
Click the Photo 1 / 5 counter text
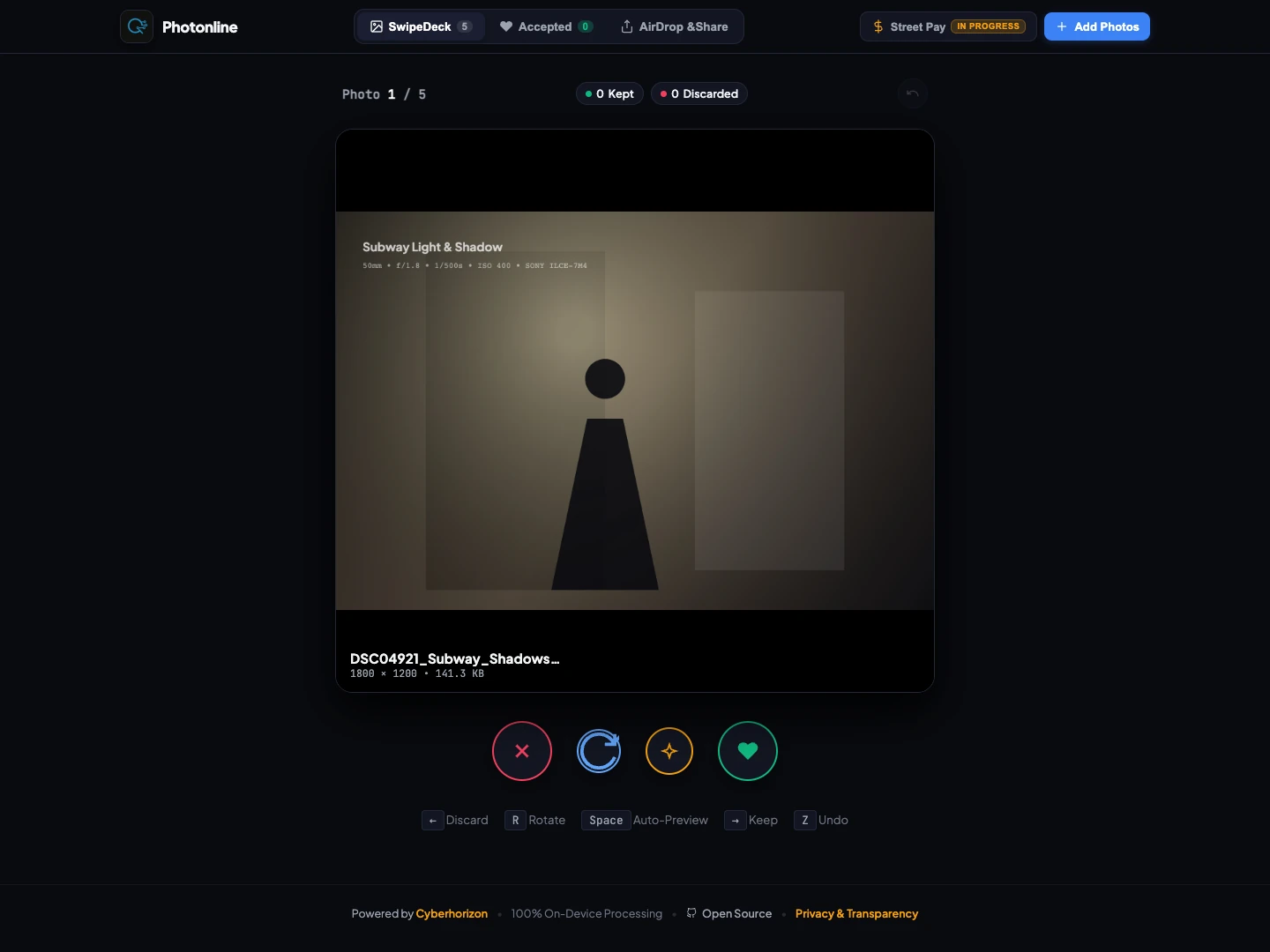385,94
